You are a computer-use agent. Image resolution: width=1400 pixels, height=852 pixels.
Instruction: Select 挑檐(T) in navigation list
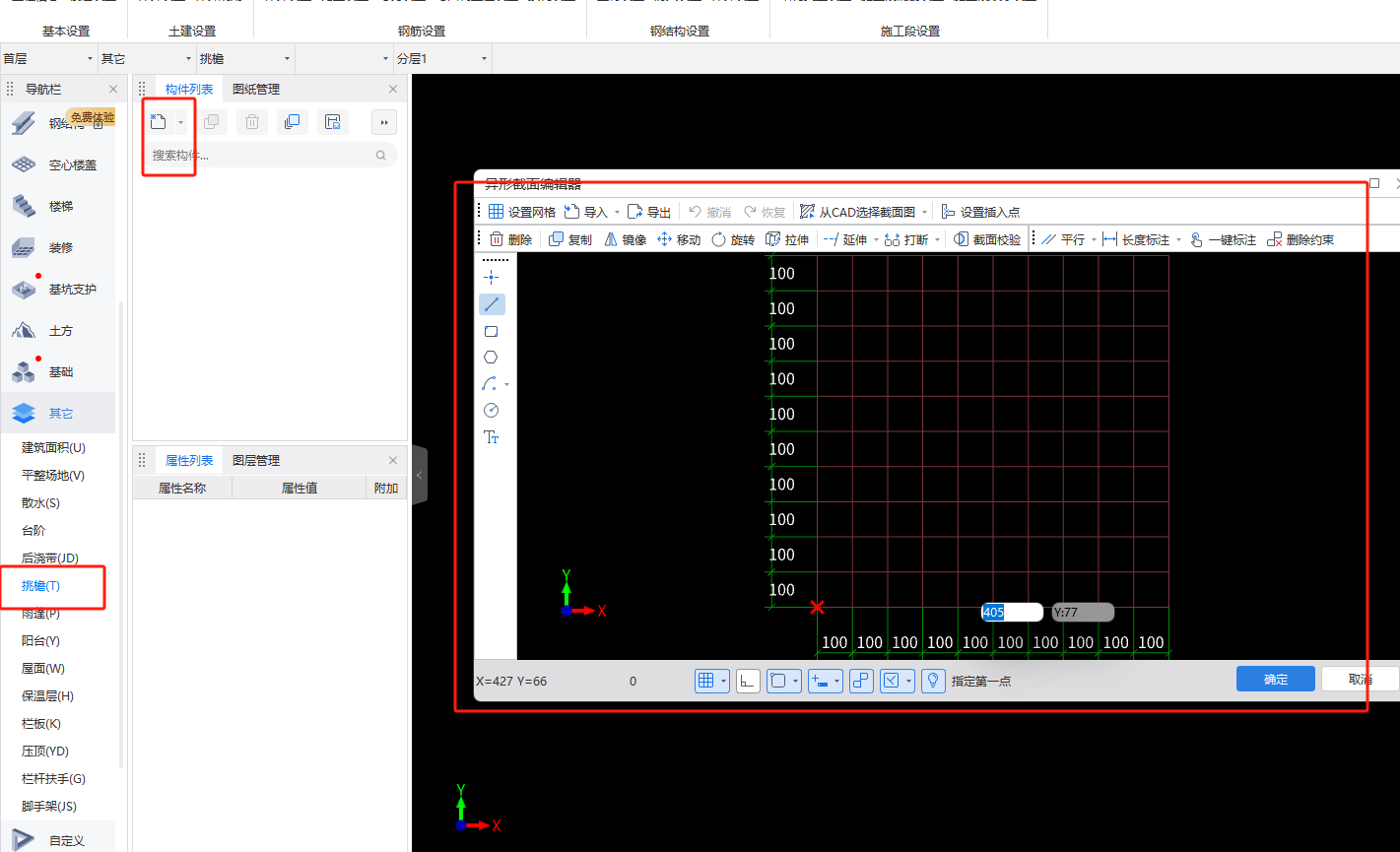click(x=41, y=586)
